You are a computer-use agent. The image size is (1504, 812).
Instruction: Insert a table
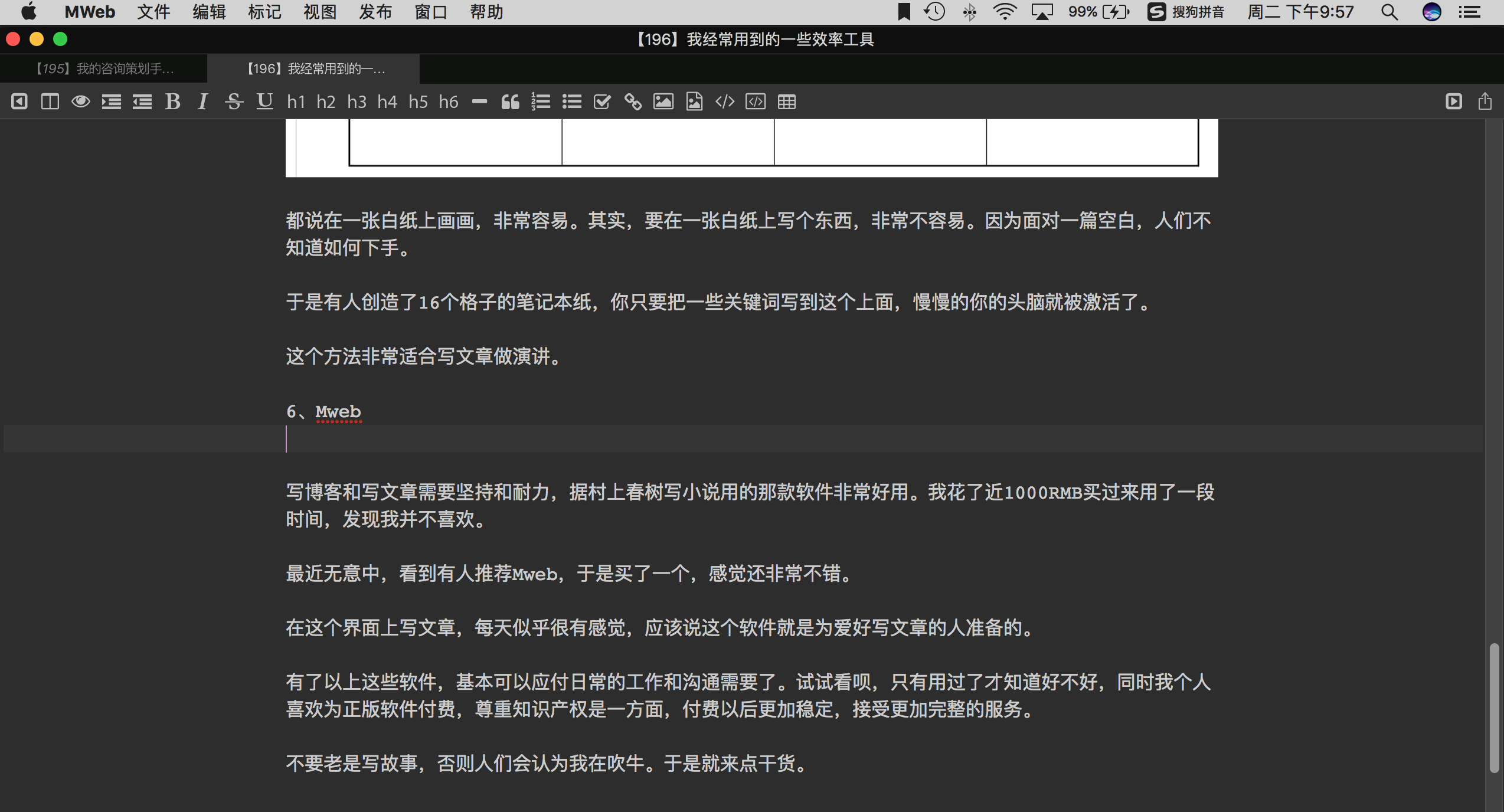tap(787, 102)
